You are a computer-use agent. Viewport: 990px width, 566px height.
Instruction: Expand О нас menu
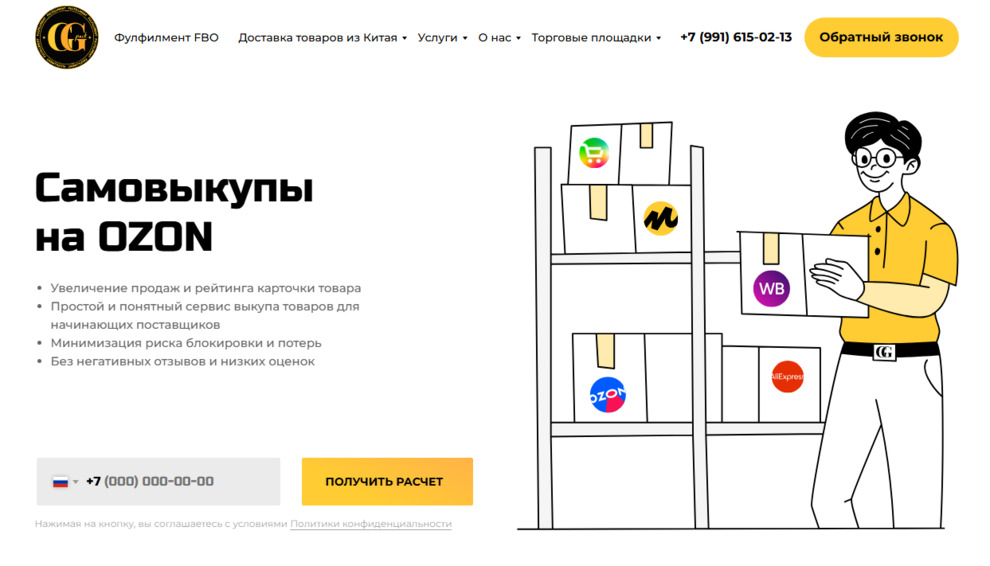[499, 37]
